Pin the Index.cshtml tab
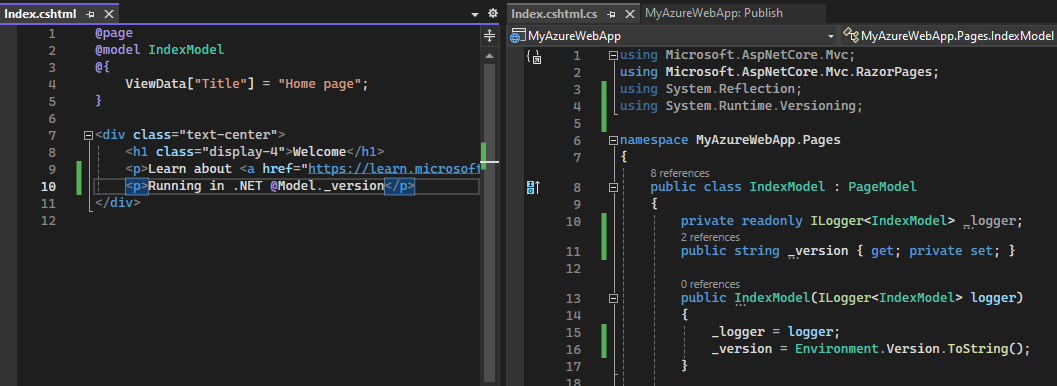Screen dimensions: 1057x386 pos(90,13)
